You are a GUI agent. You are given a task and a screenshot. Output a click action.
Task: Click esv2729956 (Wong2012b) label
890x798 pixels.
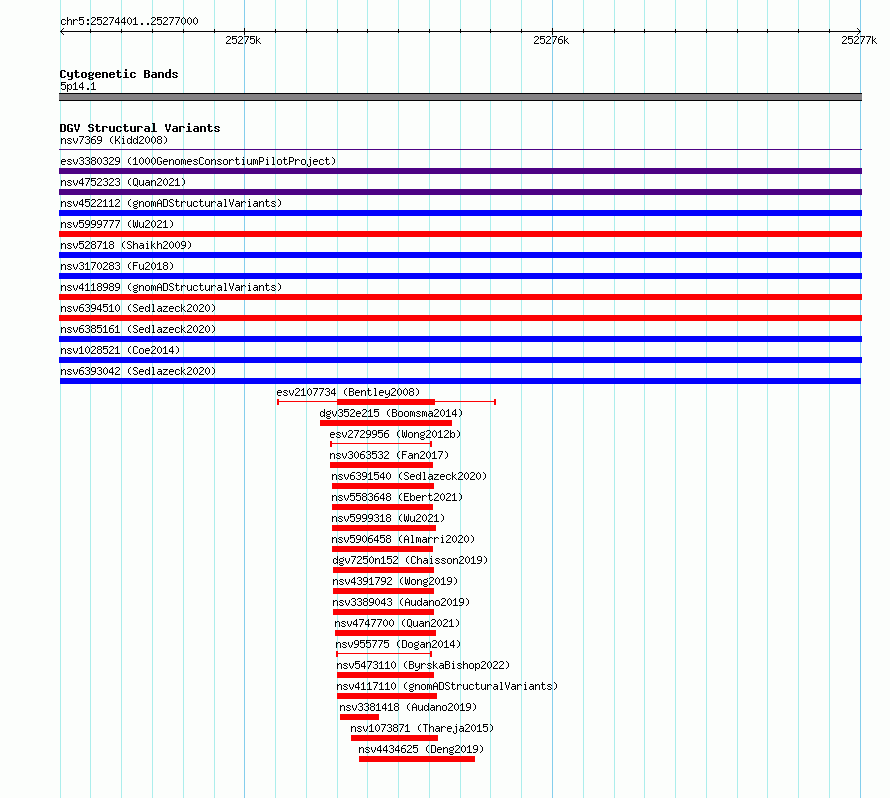395,434
